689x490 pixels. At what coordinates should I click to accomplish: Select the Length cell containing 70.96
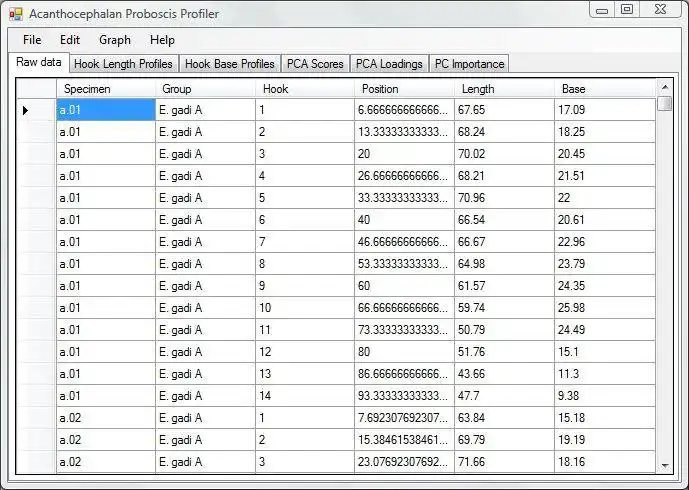[x=504, y=198]
